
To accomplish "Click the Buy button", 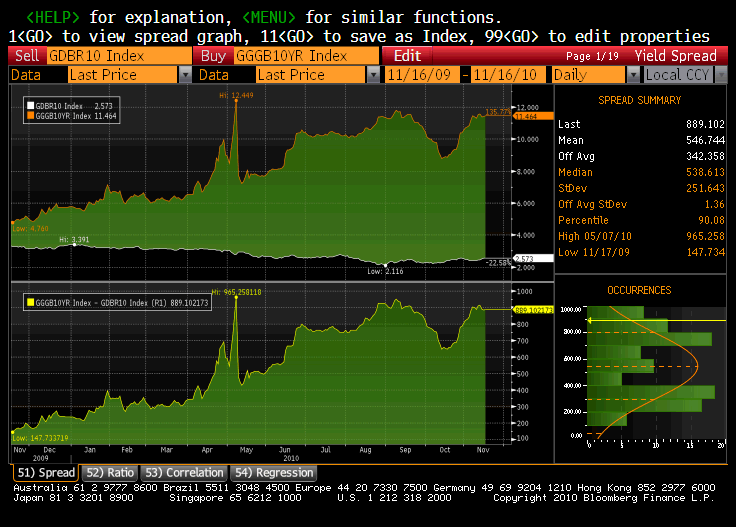I will (x=213, y=56).
